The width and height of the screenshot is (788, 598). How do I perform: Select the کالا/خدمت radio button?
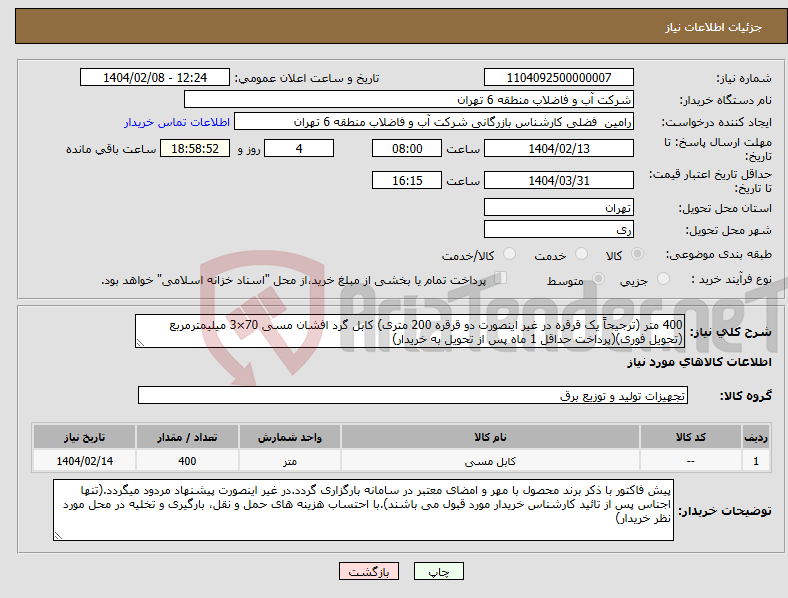pyautogui.click(x=510, y=254)
